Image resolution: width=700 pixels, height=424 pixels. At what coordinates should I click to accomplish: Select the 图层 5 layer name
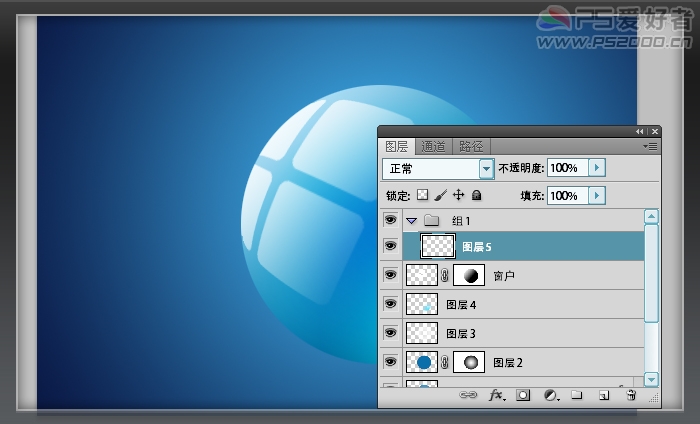(477, 247)
